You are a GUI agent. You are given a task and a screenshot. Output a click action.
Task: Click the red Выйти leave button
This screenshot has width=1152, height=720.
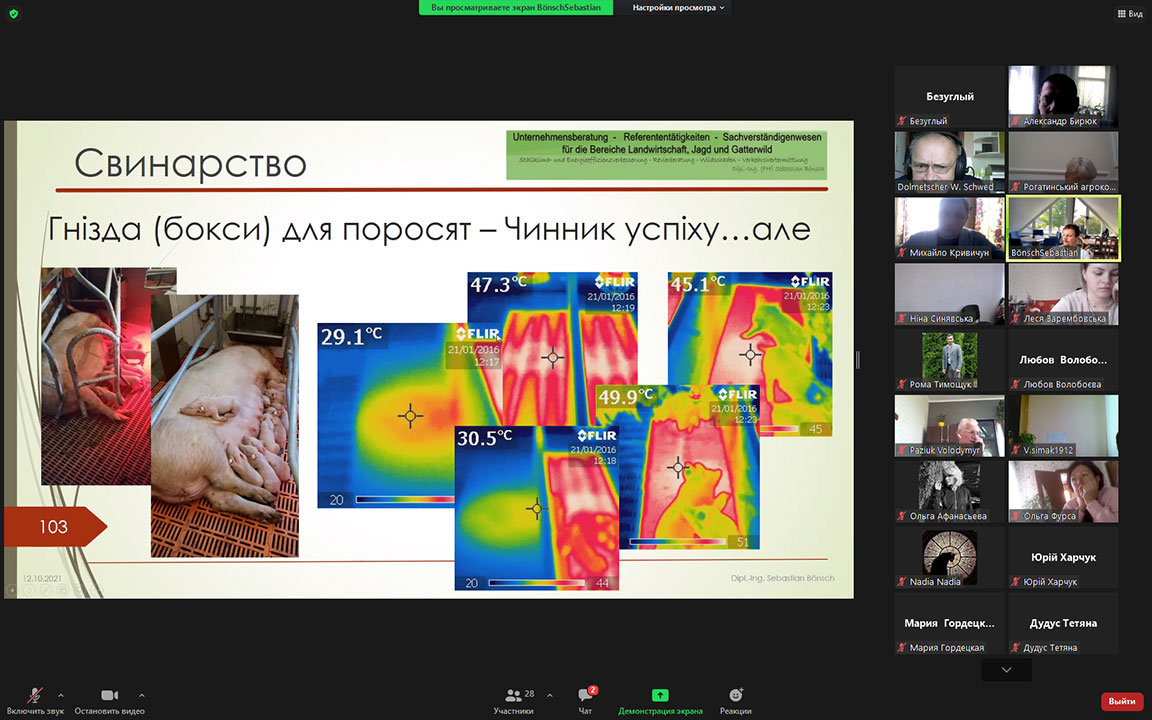[x=1122, y=701]
